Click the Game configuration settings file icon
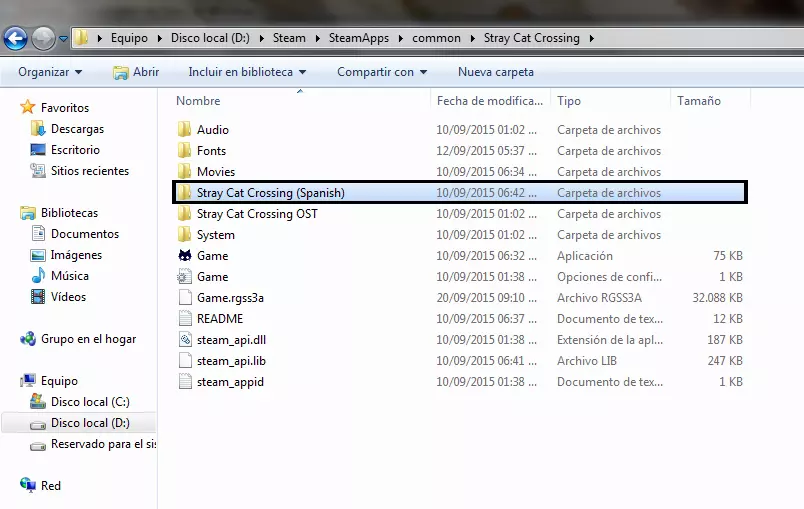The height and width of the screenshot is (509, 804). pos(185,276)
